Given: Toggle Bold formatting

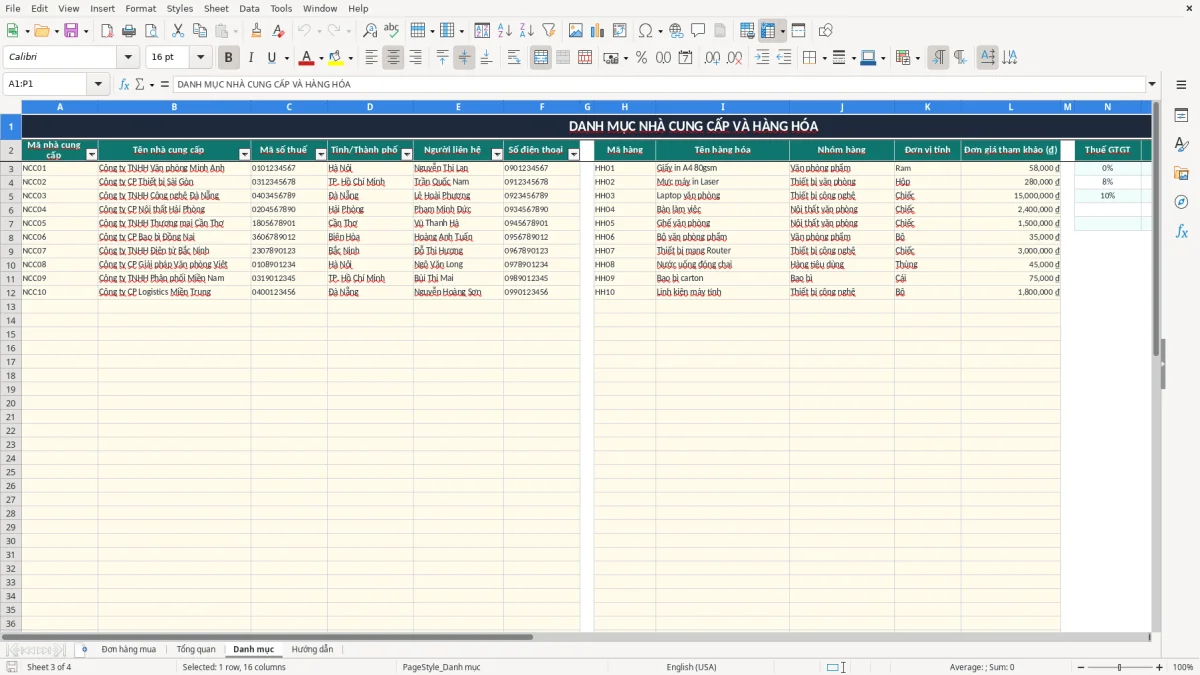Looking at the screenshot, I should tap(228, 58).
